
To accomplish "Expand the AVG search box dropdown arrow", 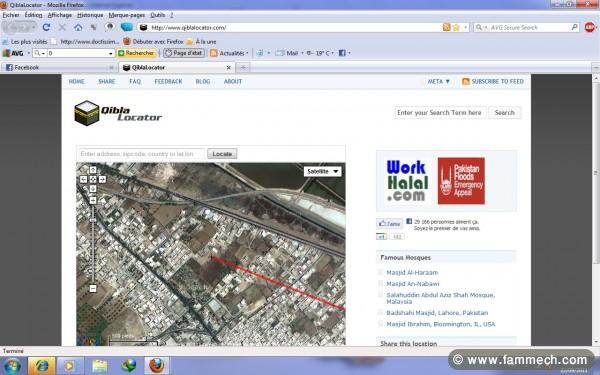I will pos(111,54).
